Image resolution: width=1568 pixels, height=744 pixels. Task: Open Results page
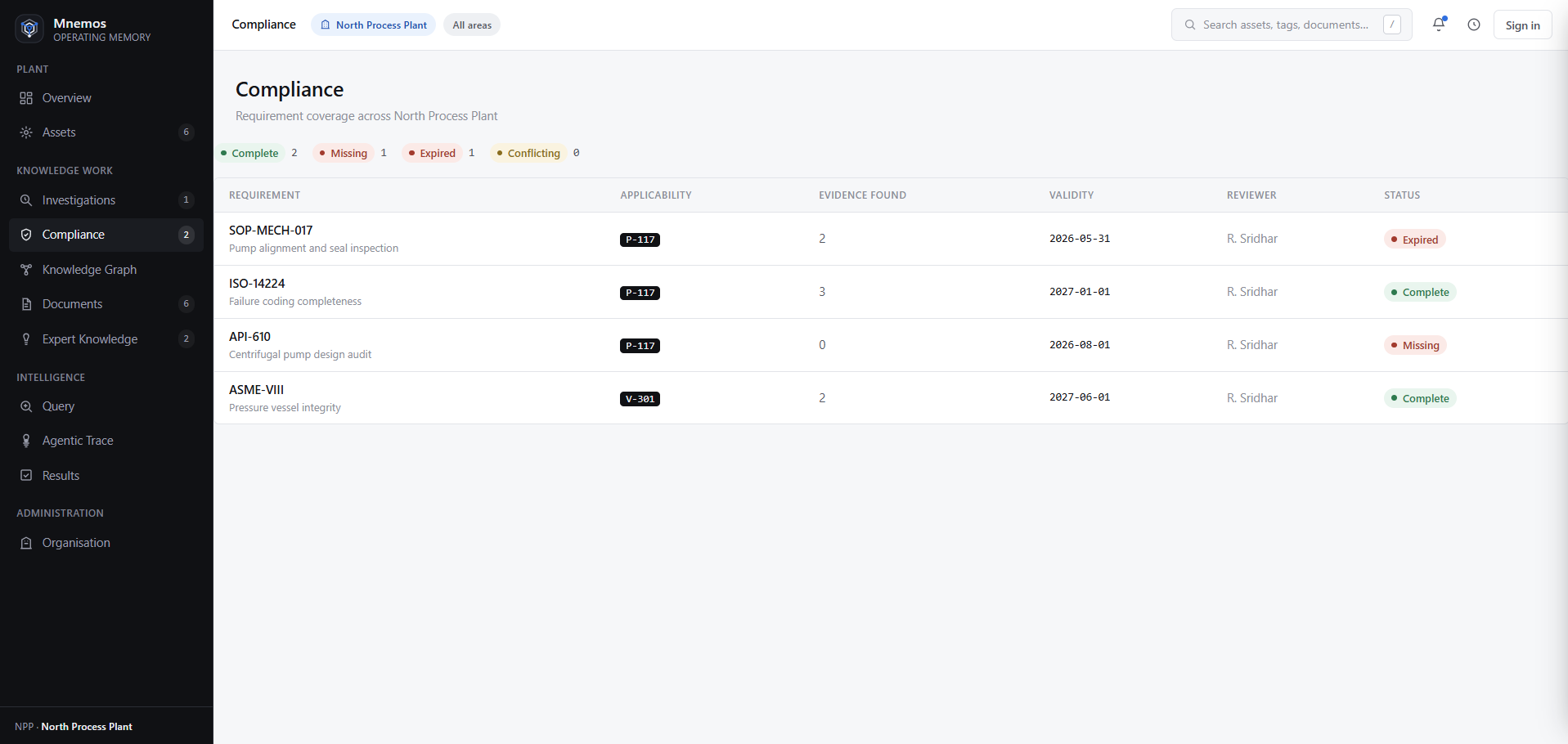[x=106, y=476]
